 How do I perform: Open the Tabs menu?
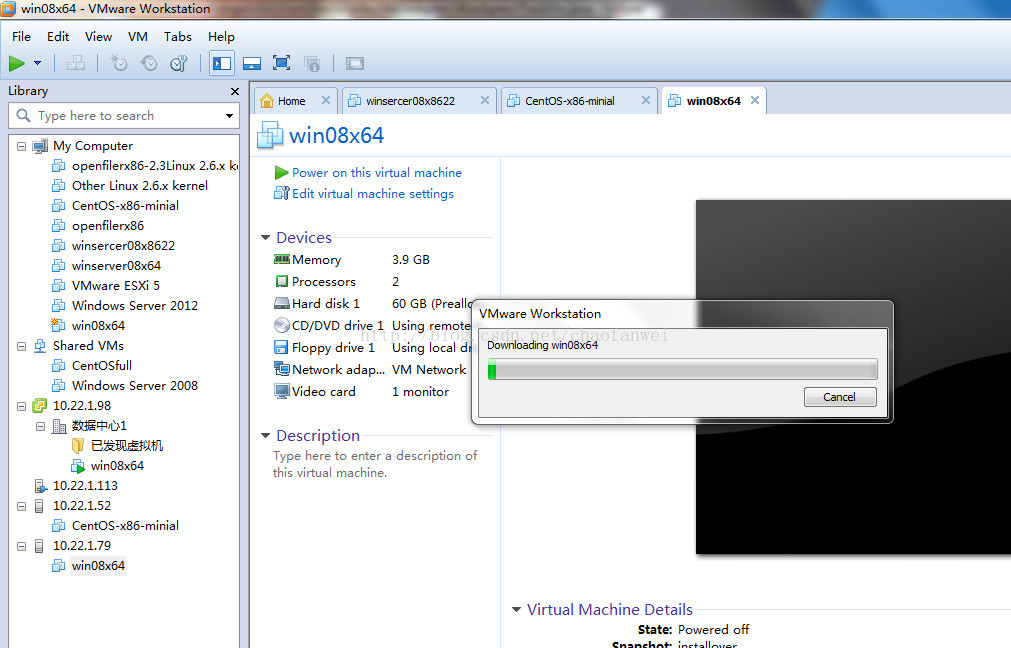click(x=178, y=37)
